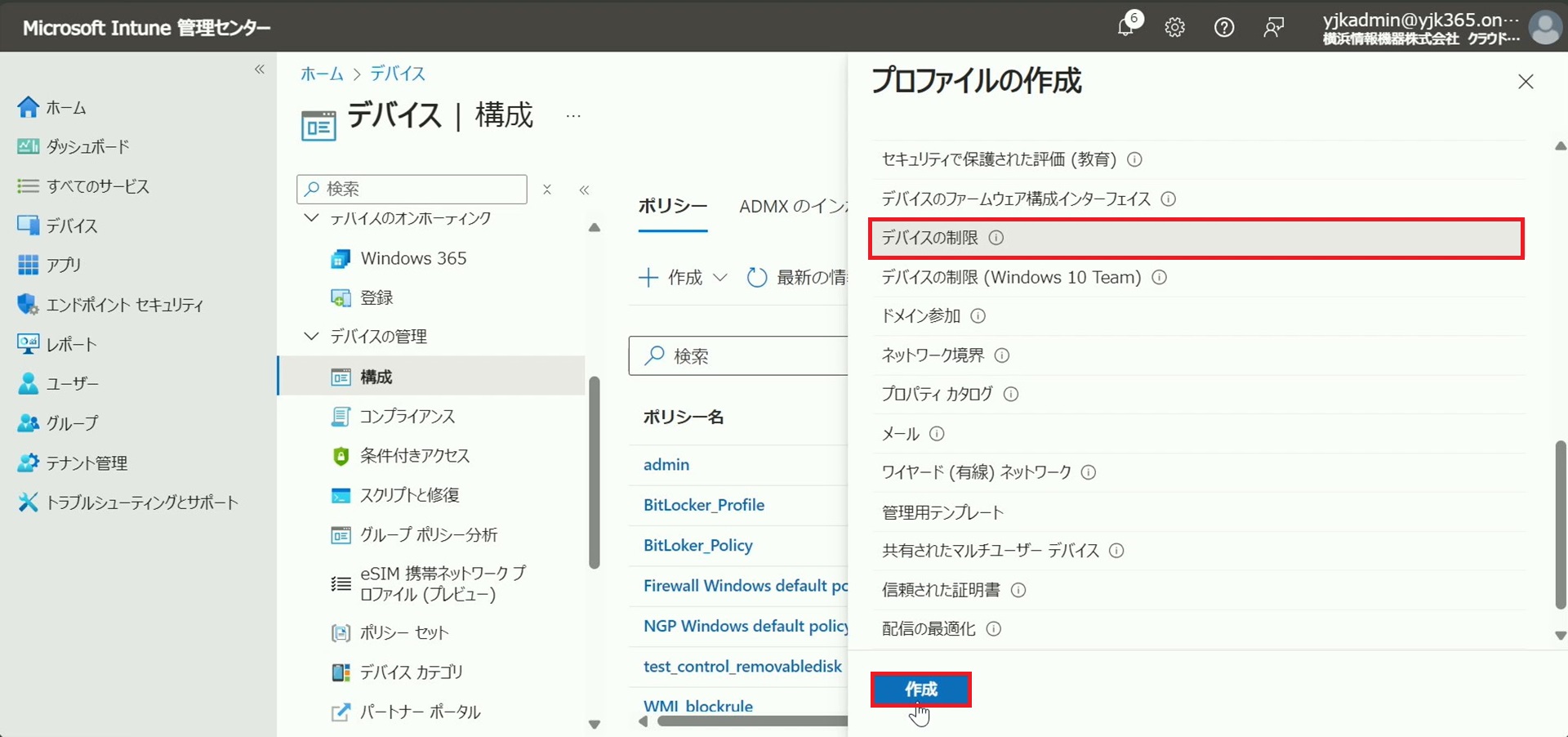Open Windows 365 in device menu
The image size is (1568, 737).
[399, 258]
